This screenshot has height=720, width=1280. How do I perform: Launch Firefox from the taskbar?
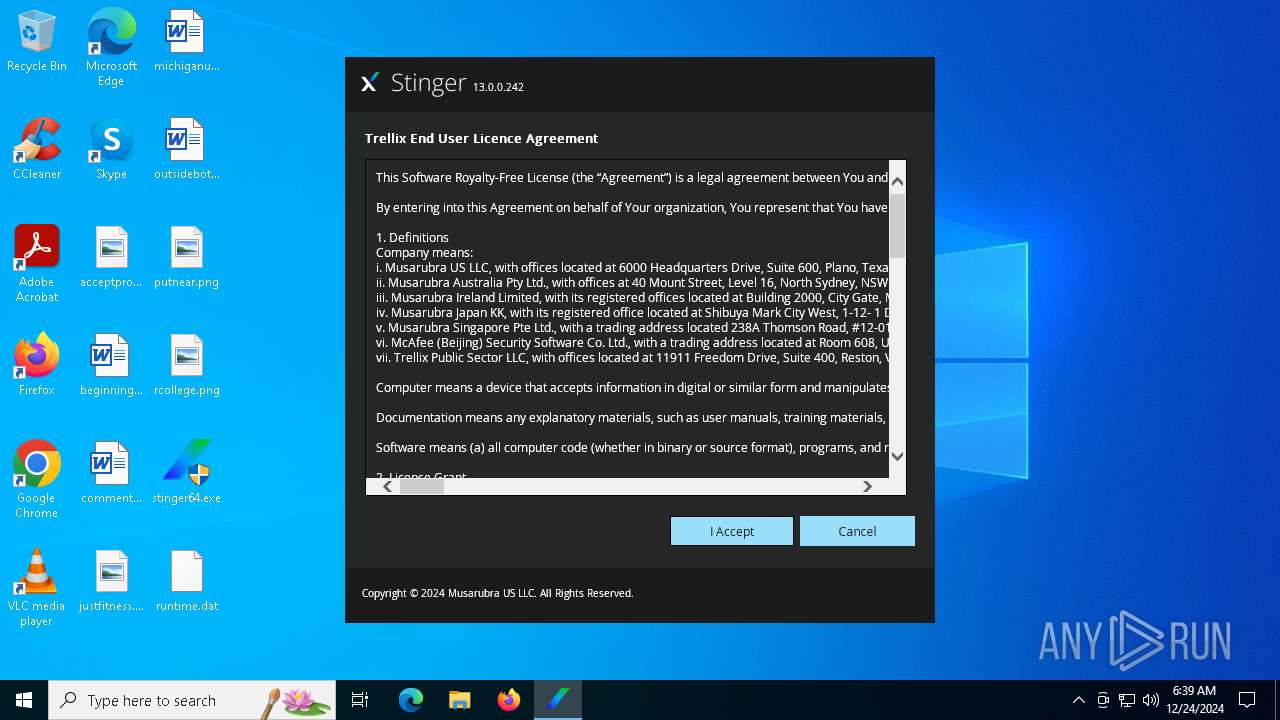[509, 700]
